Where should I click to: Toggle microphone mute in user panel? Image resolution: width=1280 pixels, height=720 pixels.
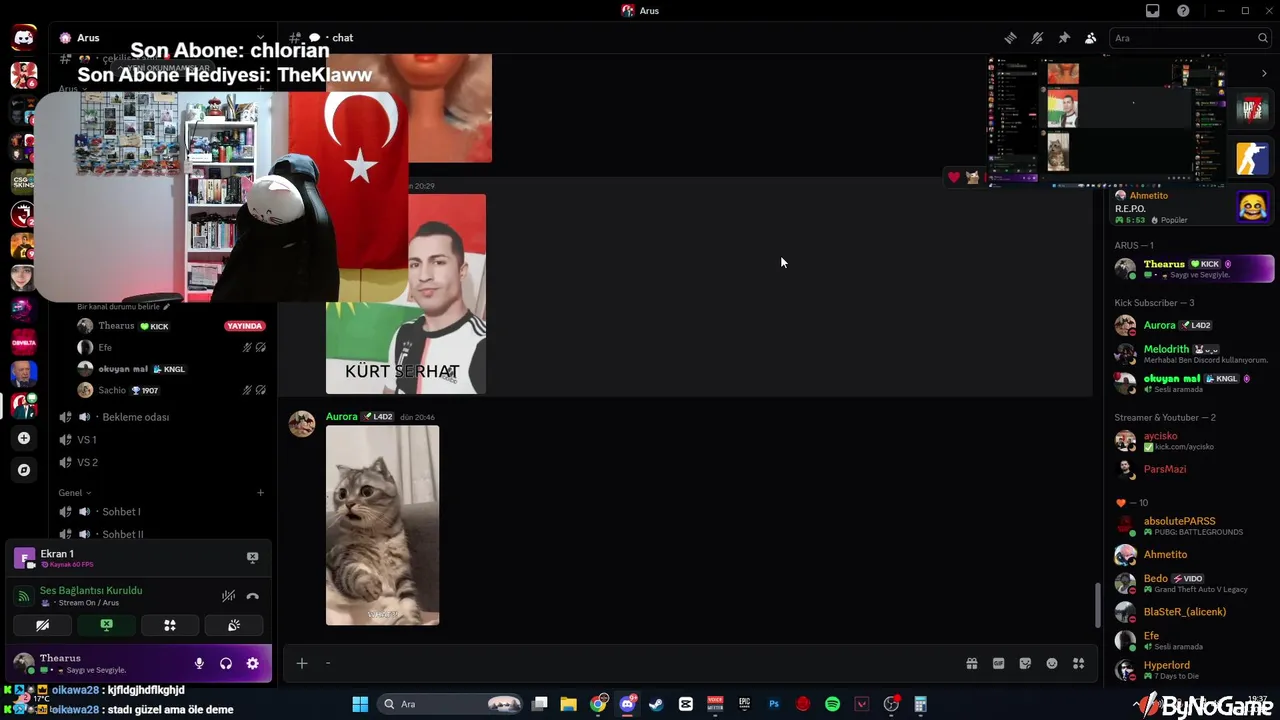pos(199,663)
